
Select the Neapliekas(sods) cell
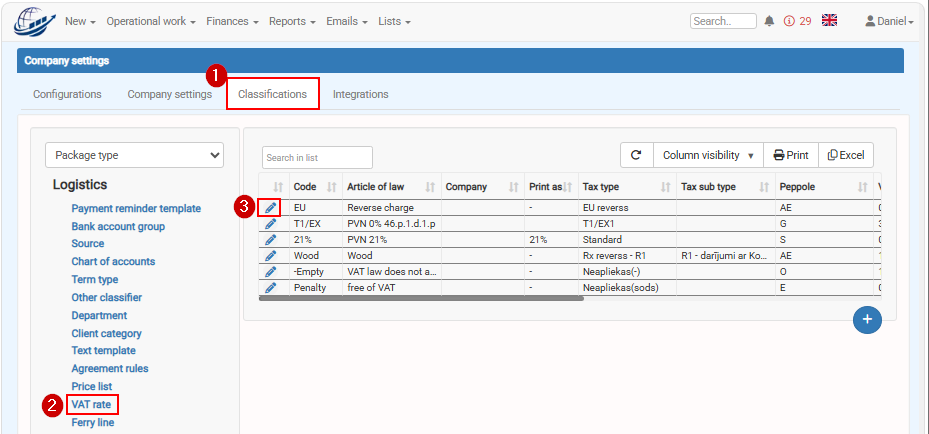click(627, 288)
